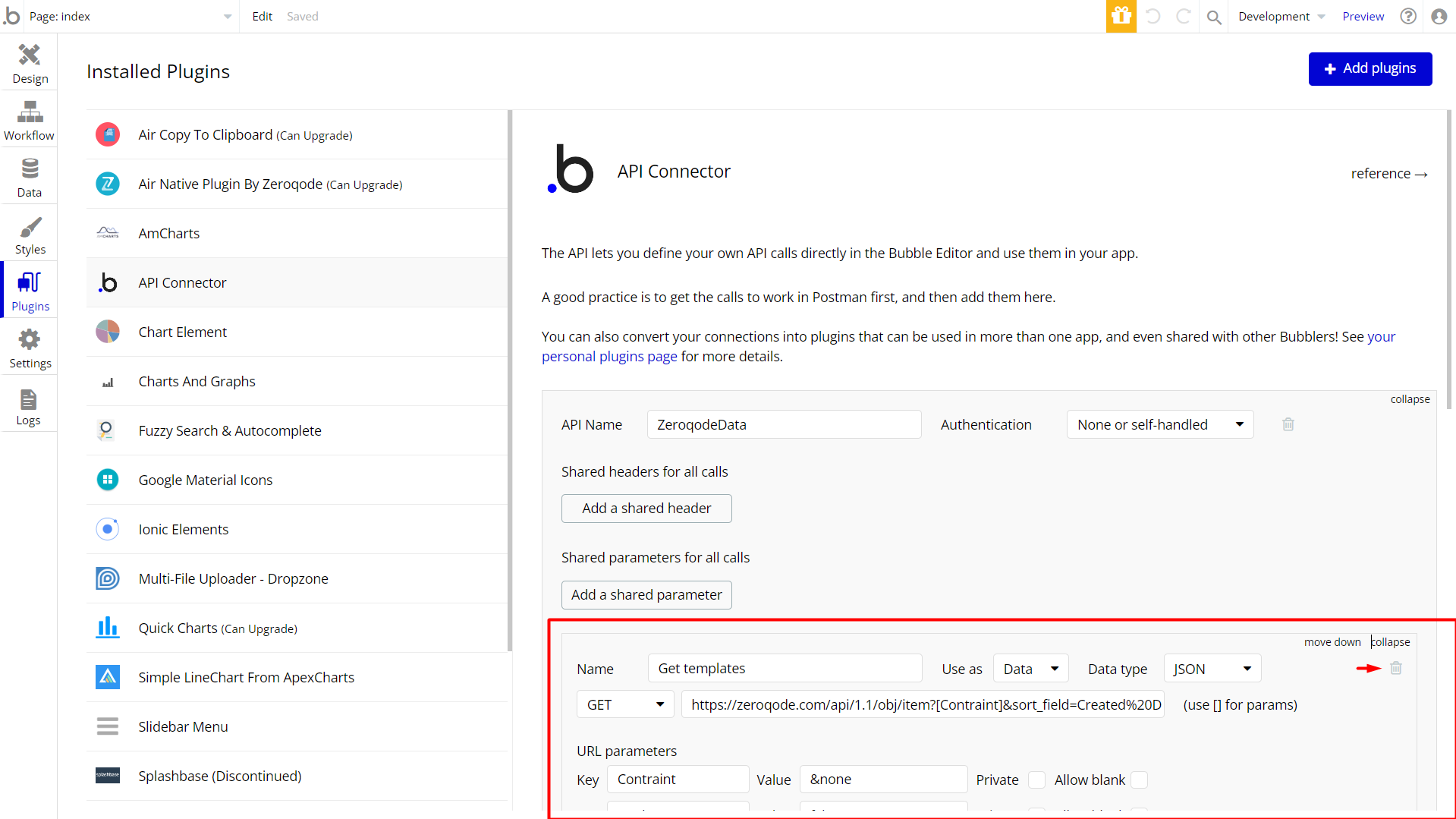Open the Plugins tab in the sidebar
The image size is (1456, 819).
pos(29,291)
